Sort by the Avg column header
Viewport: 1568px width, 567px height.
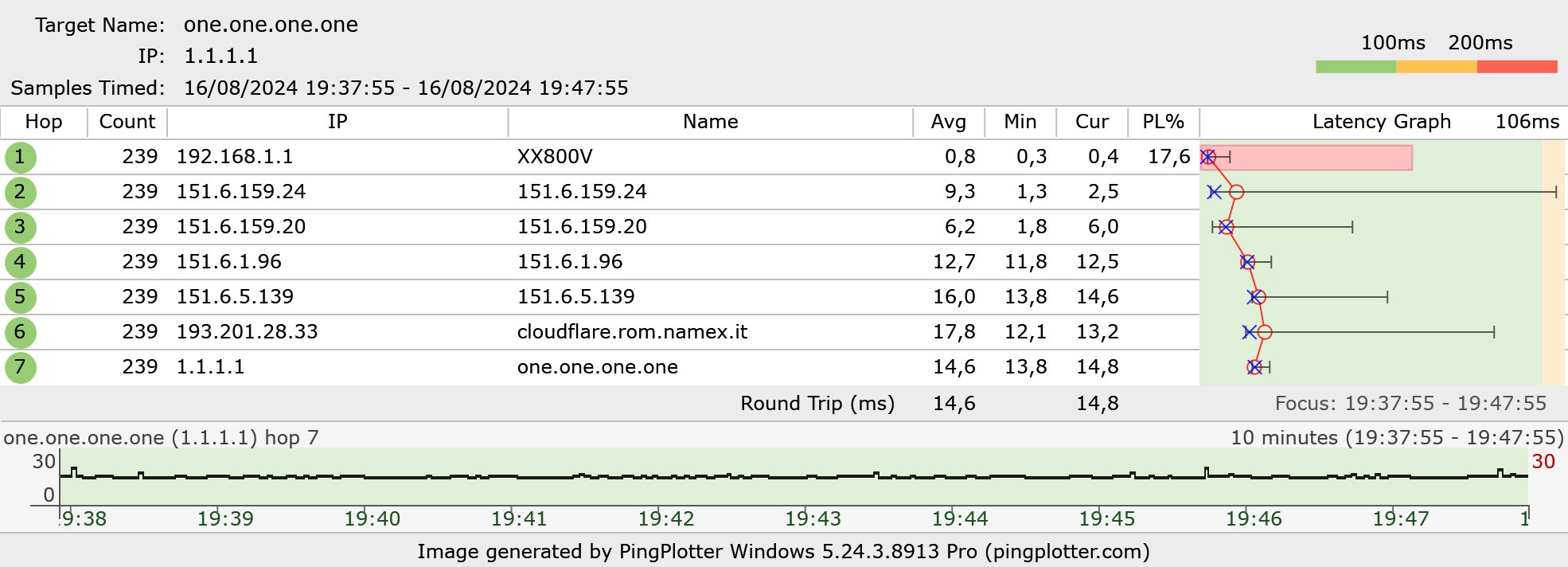948,122
